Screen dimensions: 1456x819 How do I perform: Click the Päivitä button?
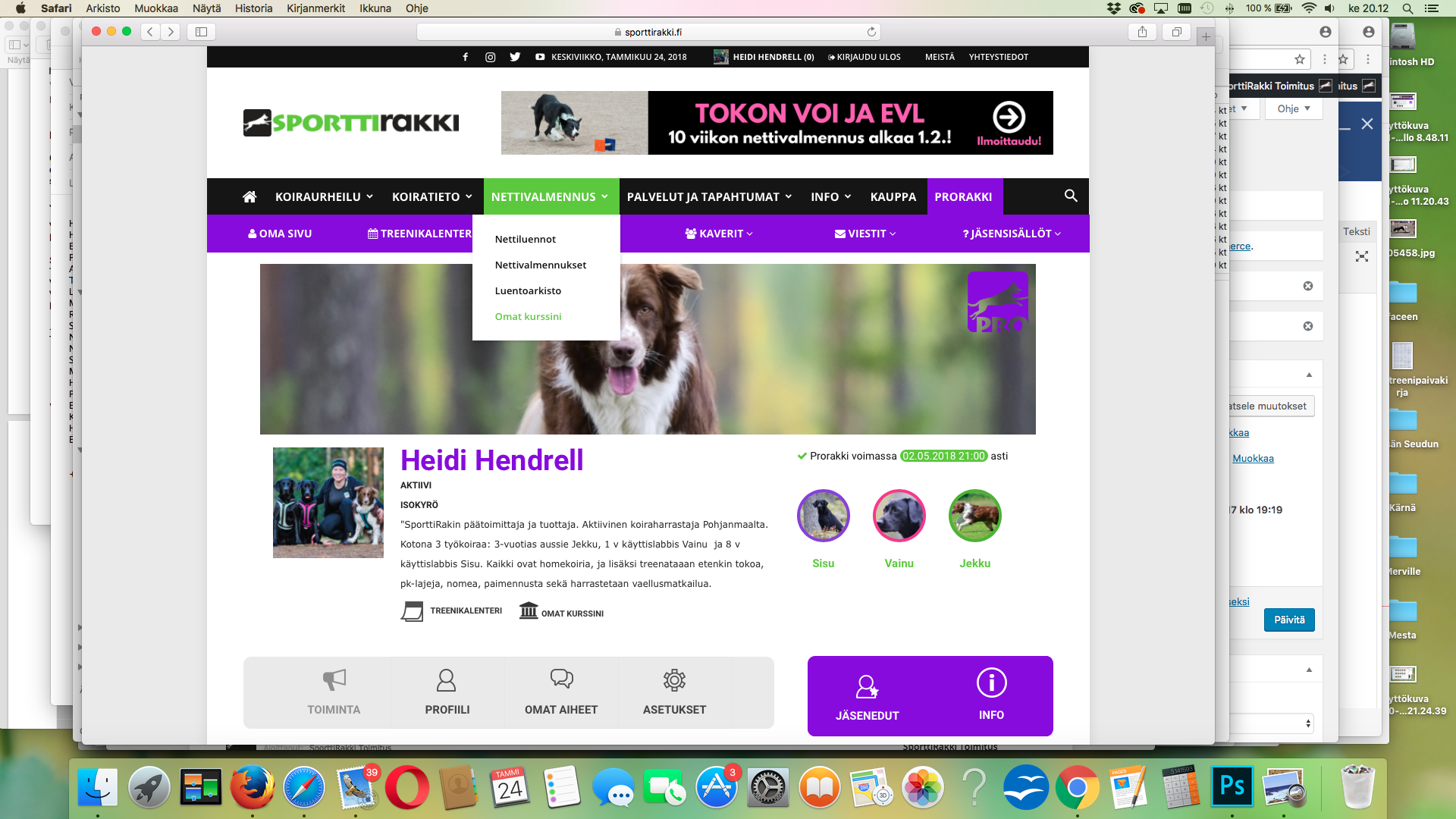point(1289,620)
